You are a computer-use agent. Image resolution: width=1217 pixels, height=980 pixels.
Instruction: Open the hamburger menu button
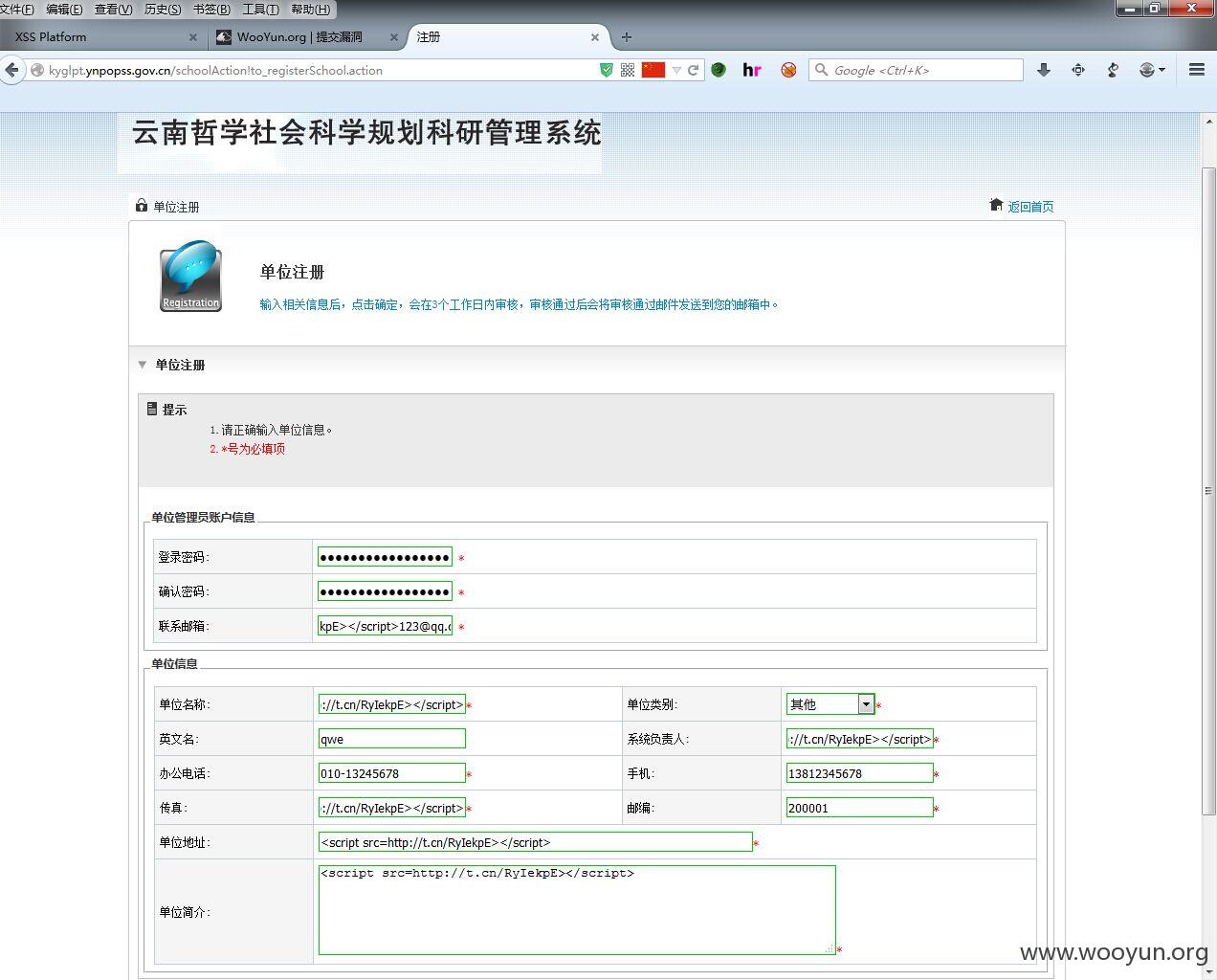(x=1197, y=70)
